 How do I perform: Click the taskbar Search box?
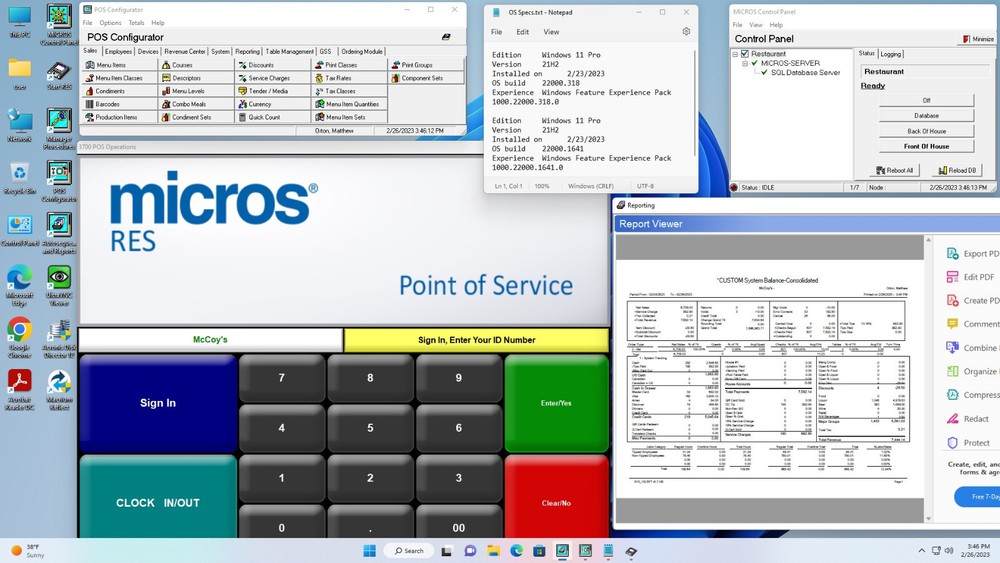(x=409, y=551)
